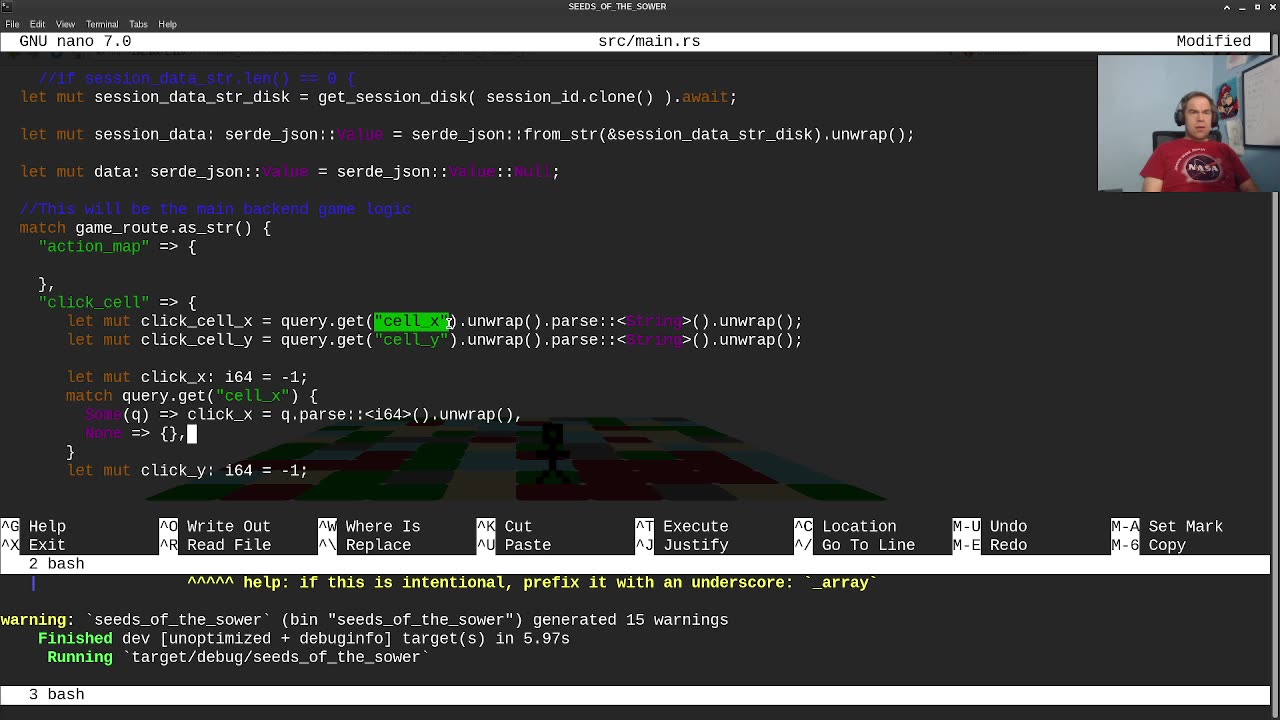
Task: Click the nano '^T Execute' shortcut
Action: (682, 526)
